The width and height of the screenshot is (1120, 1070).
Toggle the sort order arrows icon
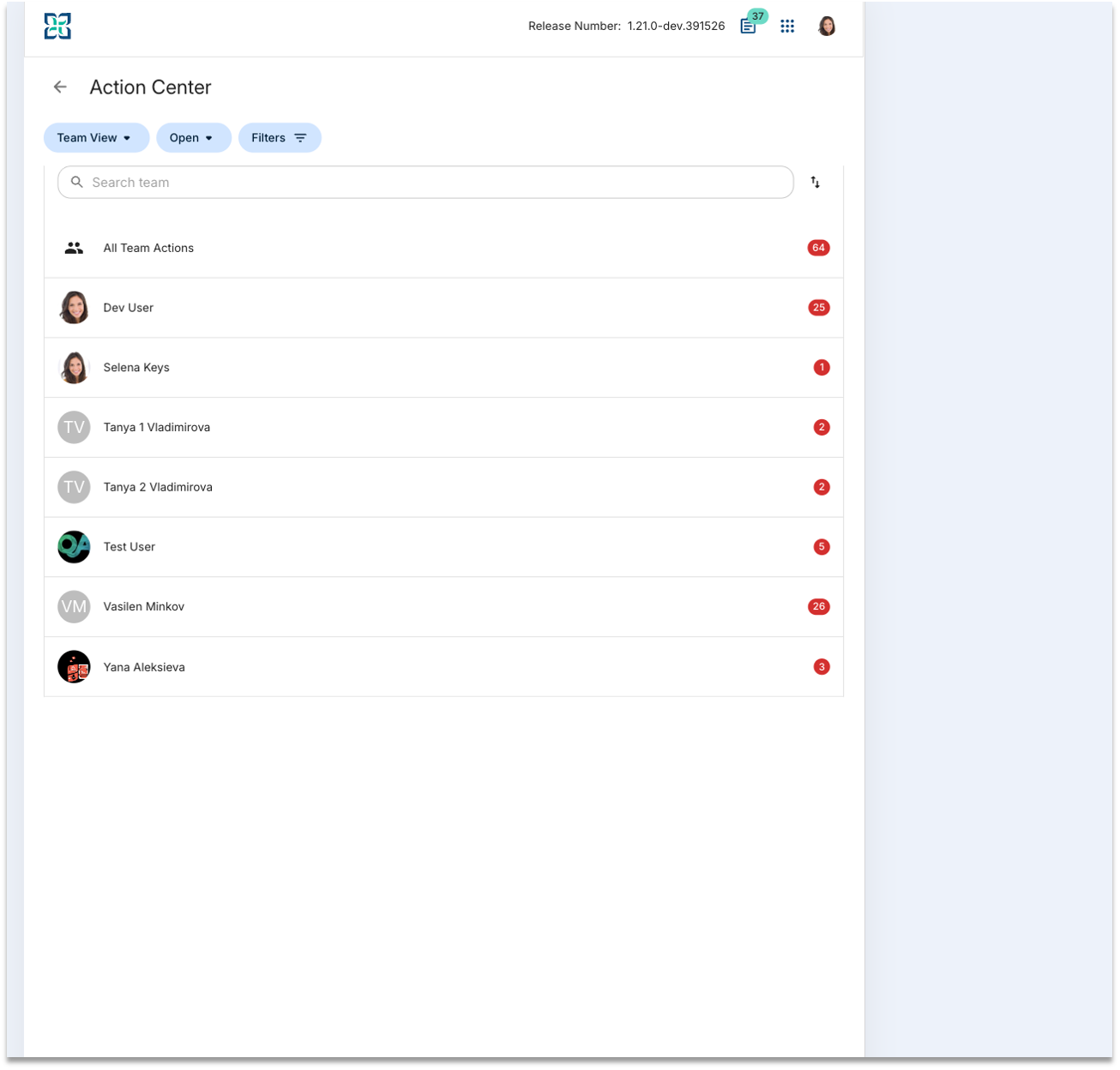coord(816,183)
